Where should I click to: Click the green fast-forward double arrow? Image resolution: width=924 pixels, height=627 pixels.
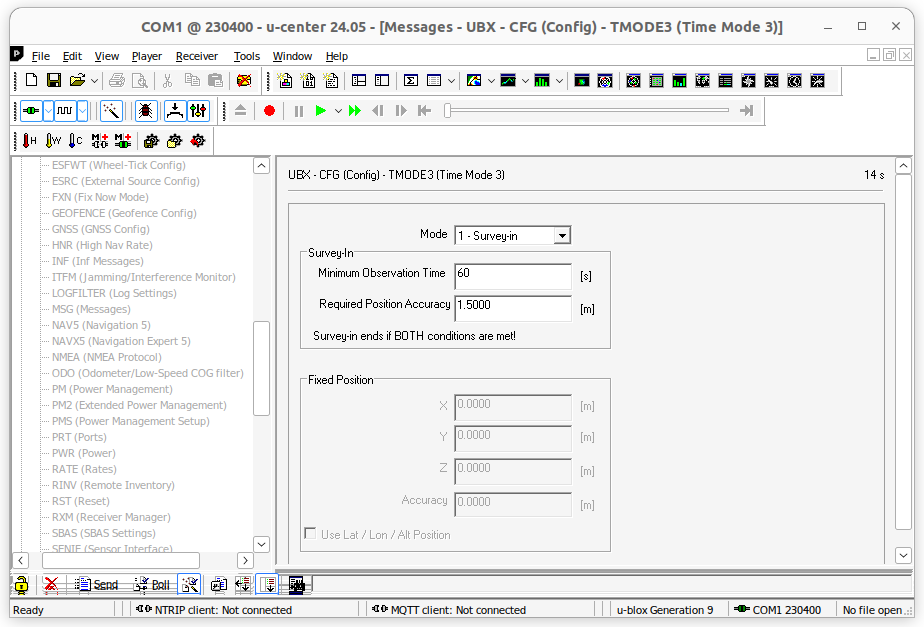point(355,111)
